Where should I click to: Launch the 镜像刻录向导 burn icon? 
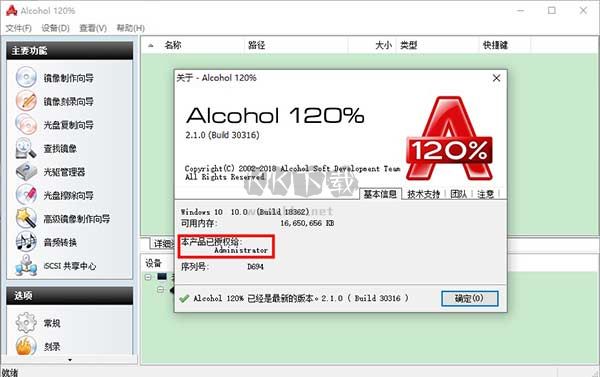point(26,101)
